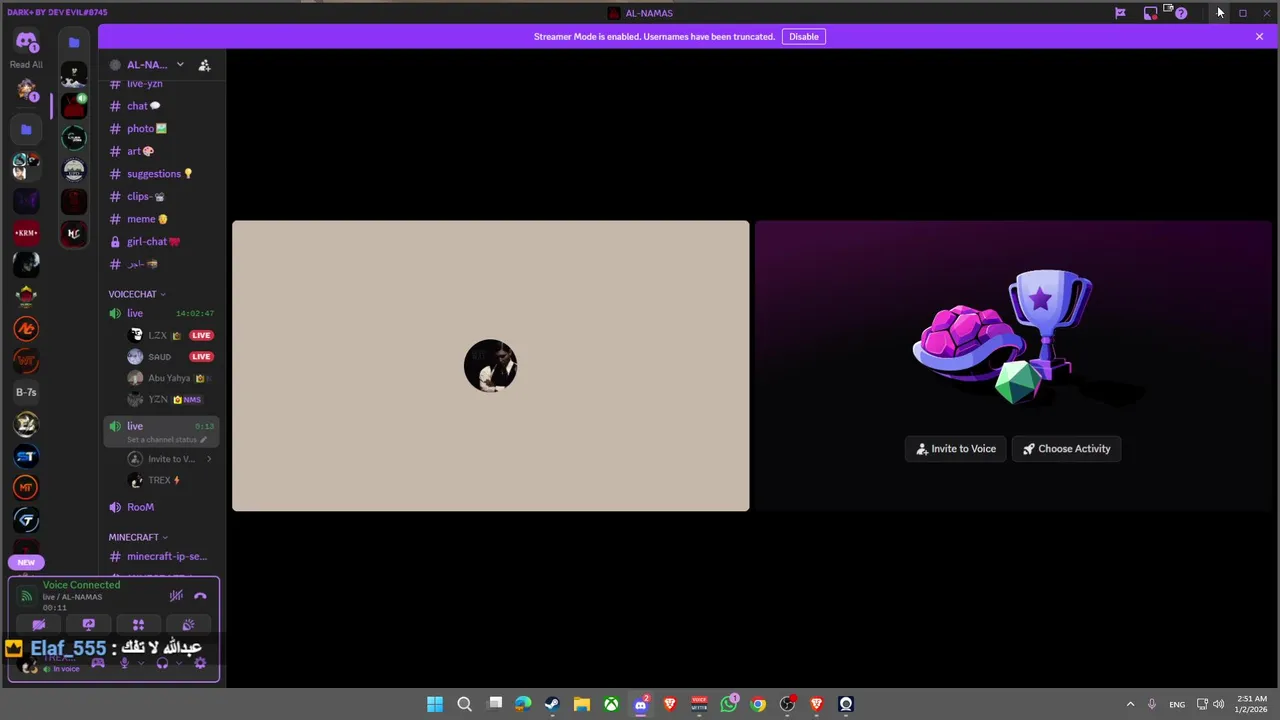
Task: Open the photo text channel
Action: click(x=161, y=128)
